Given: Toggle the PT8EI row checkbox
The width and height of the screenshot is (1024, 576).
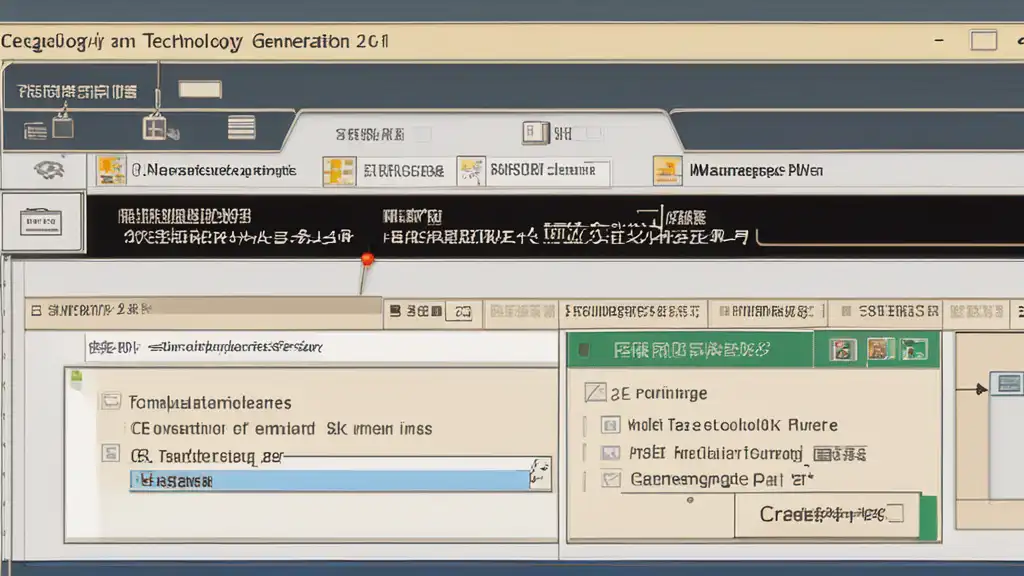Looking at the screenshot, I should coord(610,453).
